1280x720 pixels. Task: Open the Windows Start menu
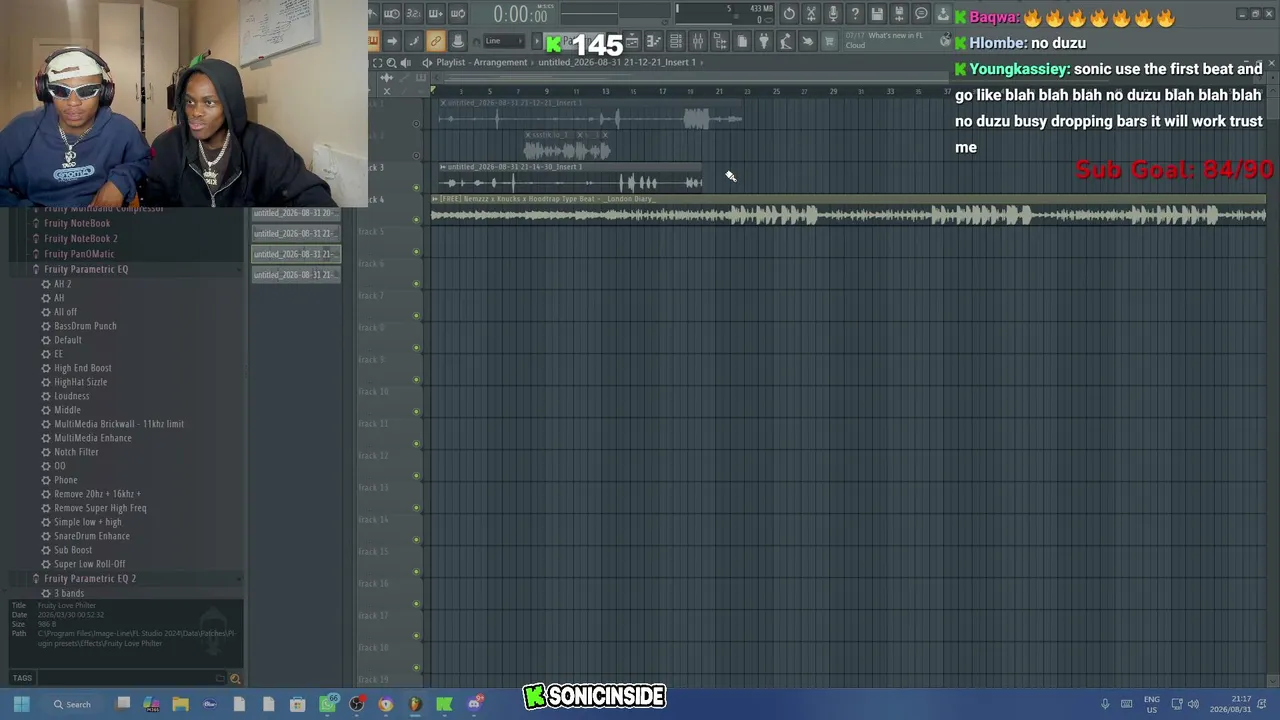21,704
